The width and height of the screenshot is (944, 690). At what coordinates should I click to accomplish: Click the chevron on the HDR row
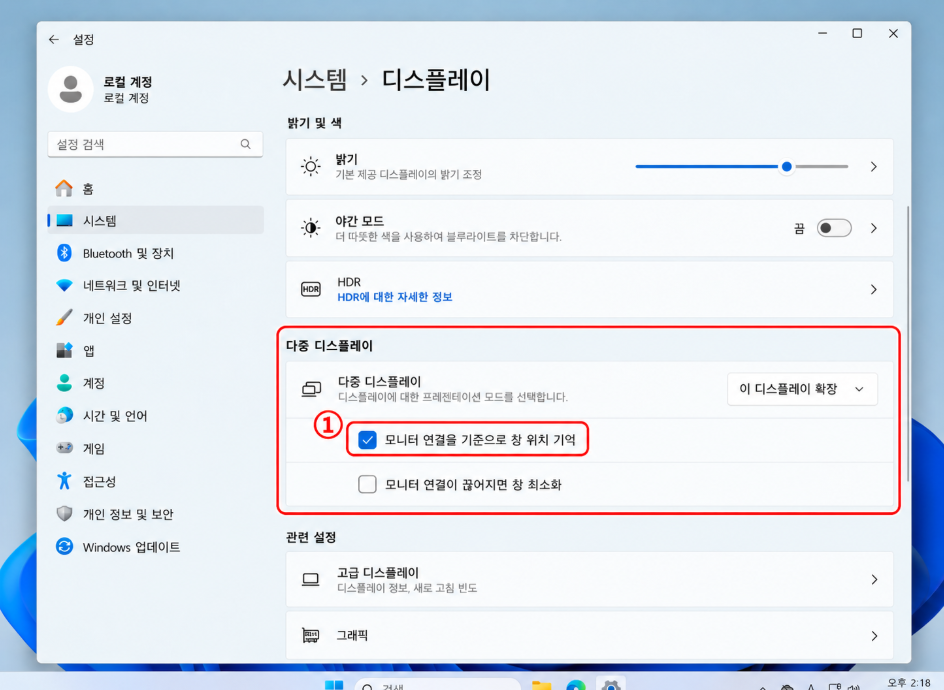874,290
